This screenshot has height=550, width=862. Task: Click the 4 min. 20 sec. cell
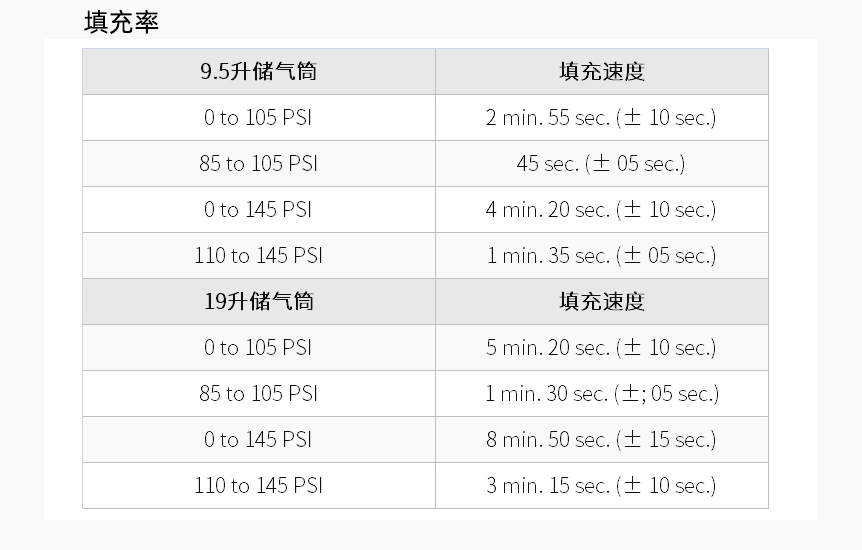pyautogui.click(x=602, y=210)
